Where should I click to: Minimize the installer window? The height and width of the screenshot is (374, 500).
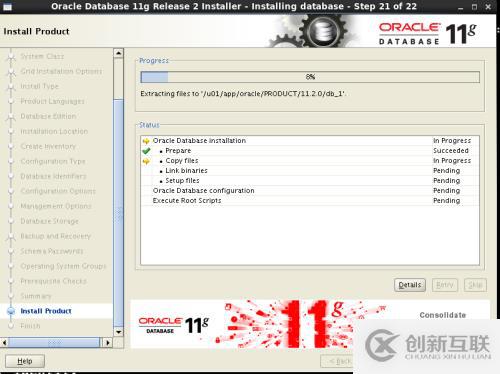coord(461,7)
